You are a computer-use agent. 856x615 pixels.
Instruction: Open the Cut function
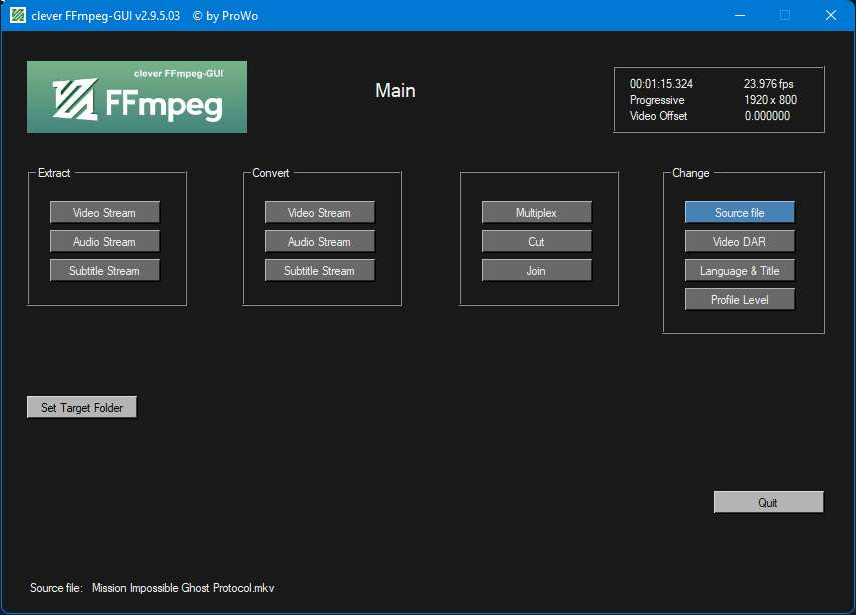coord(536,241)
